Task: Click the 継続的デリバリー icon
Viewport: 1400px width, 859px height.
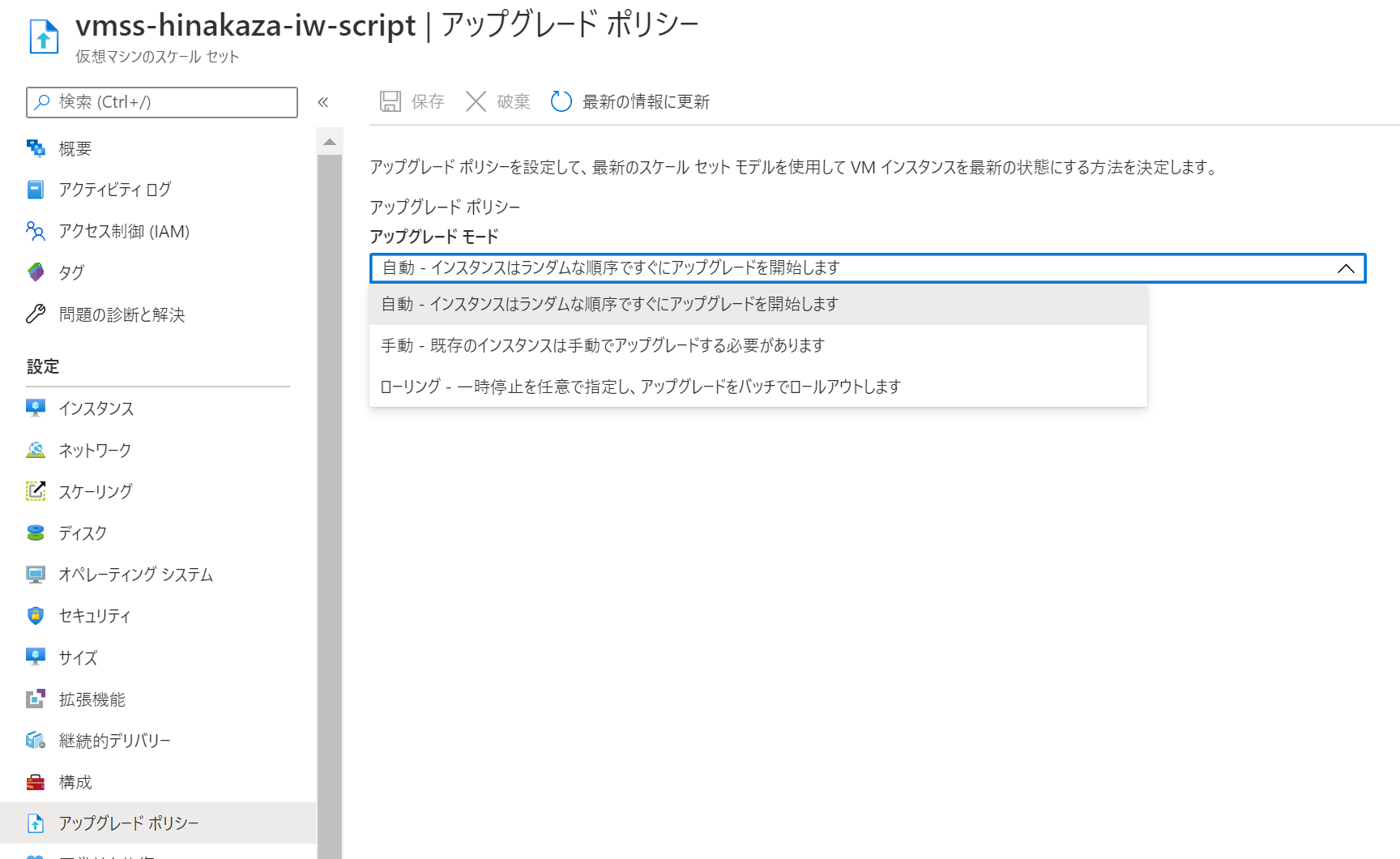Action: click(36, 740)
